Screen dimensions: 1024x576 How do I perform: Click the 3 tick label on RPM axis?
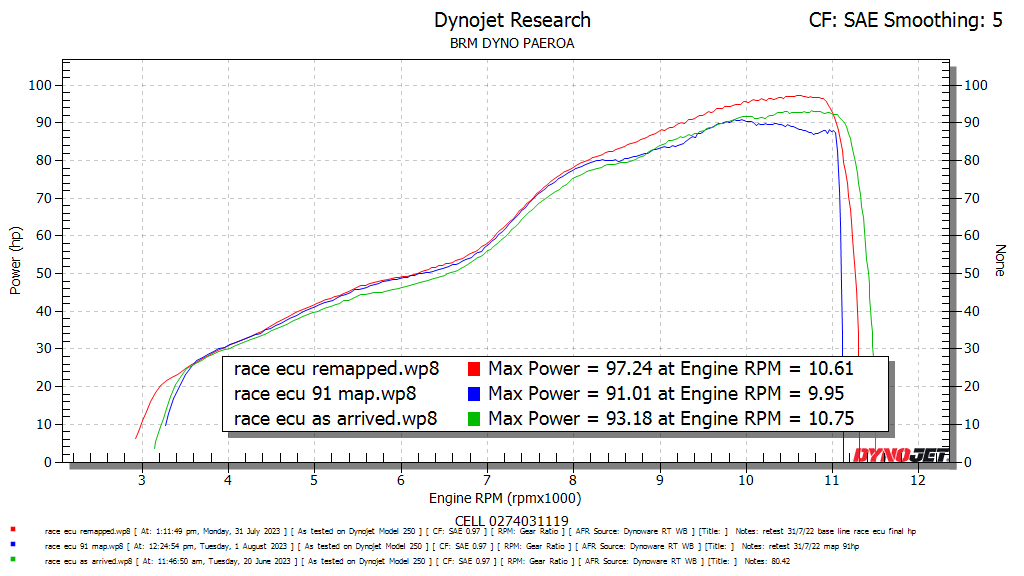(142, 481)
